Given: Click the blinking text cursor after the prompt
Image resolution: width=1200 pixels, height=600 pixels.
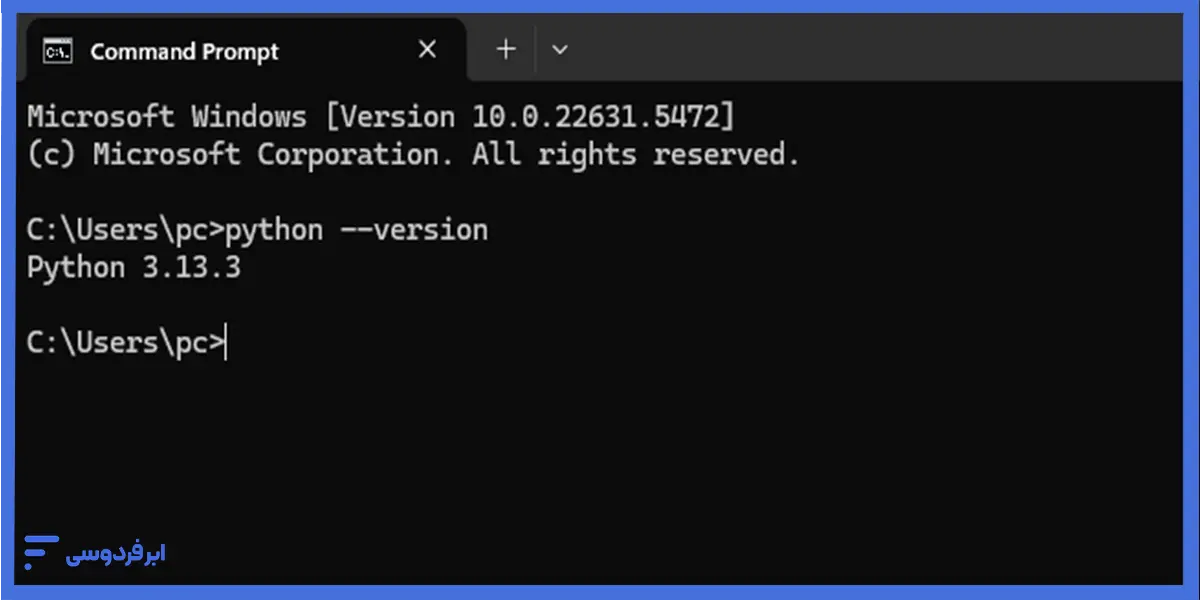Looking at the screenshot, I should point(226,344).
